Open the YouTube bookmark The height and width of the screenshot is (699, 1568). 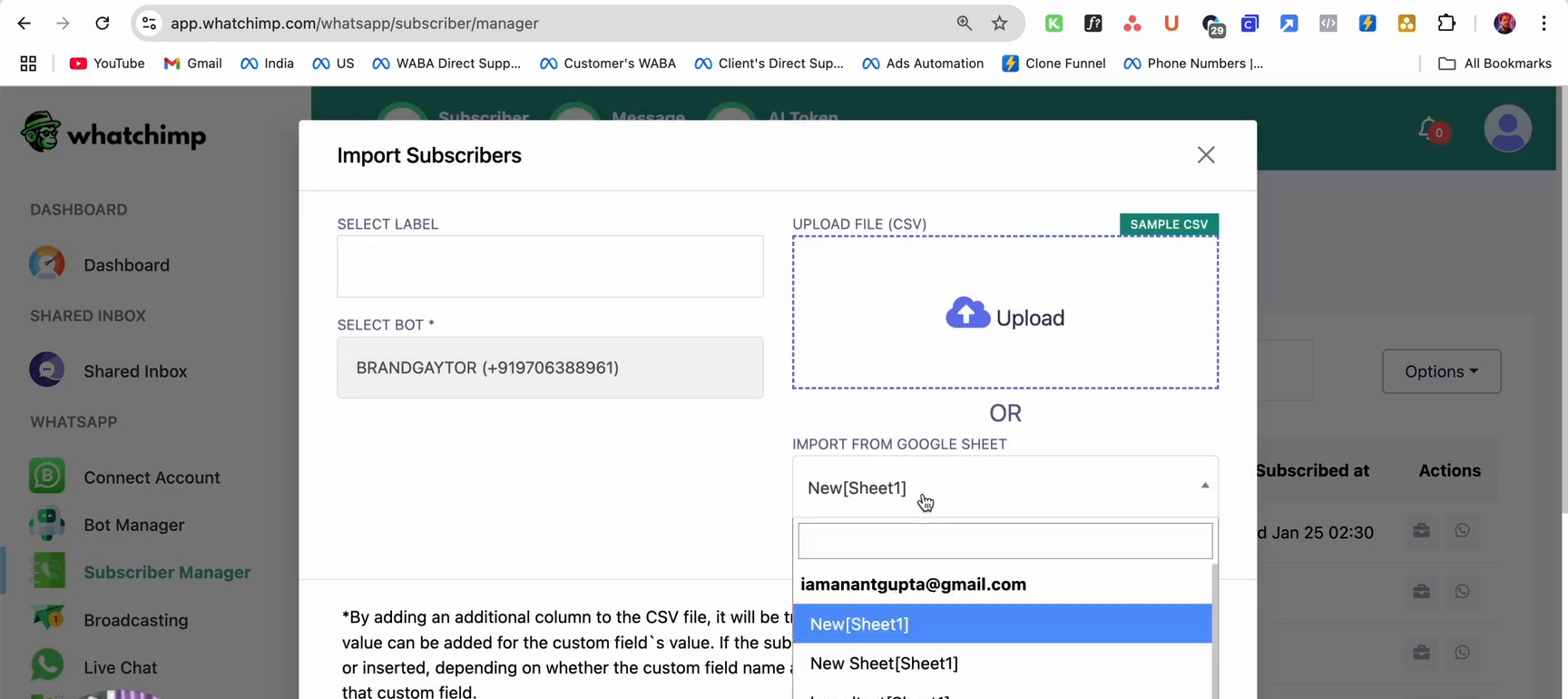tap(107, 64)
